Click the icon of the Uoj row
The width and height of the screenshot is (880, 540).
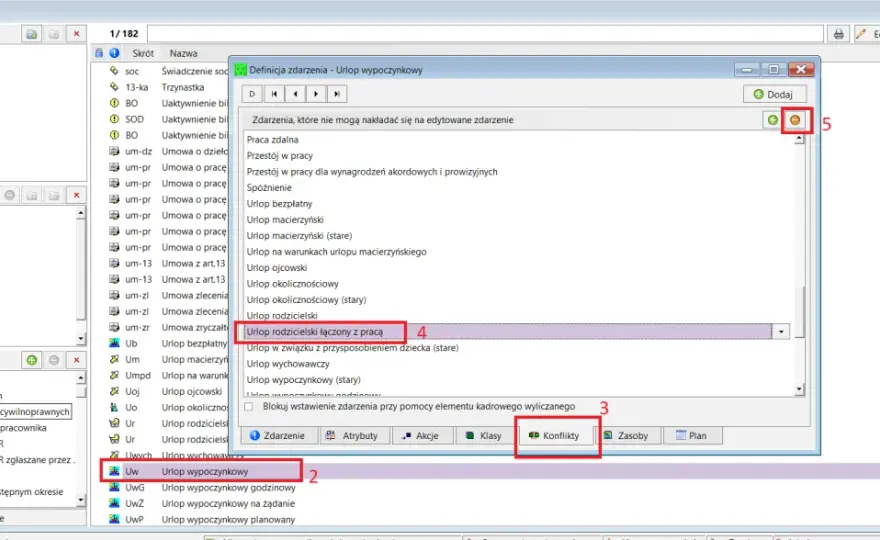[x=114, y=391]
